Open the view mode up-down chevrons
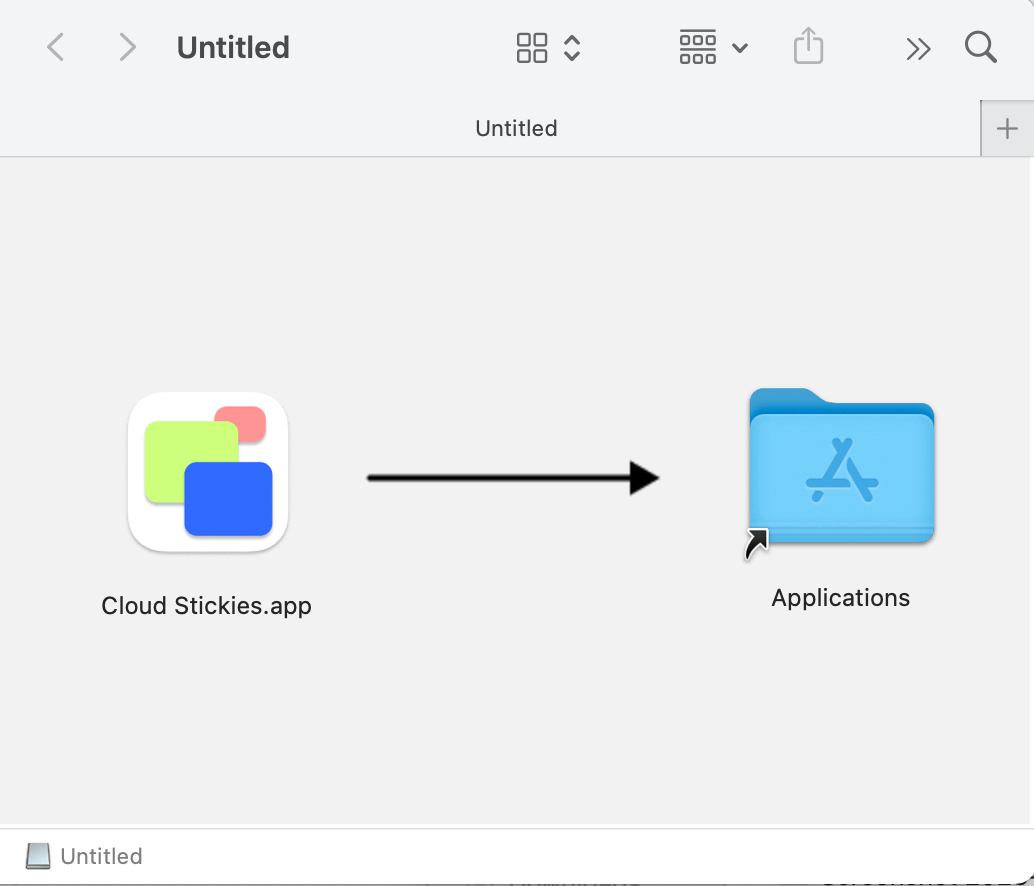 [x=572, y=47]
